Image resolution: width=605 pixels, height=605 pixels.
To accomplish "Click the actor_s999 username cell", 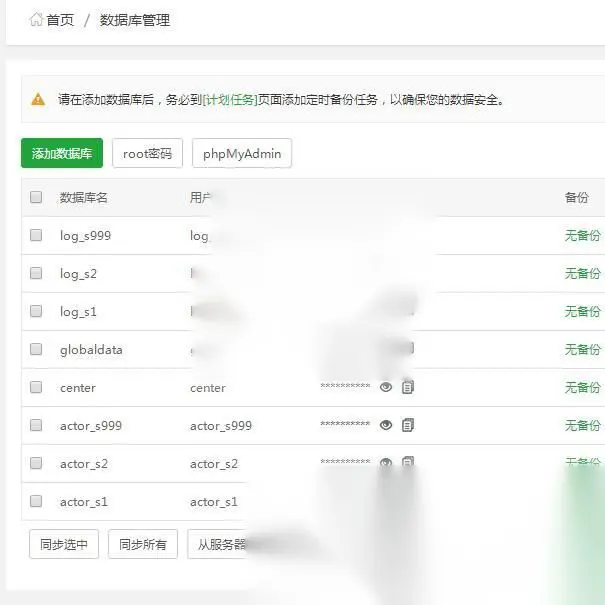I will [221, 426].
